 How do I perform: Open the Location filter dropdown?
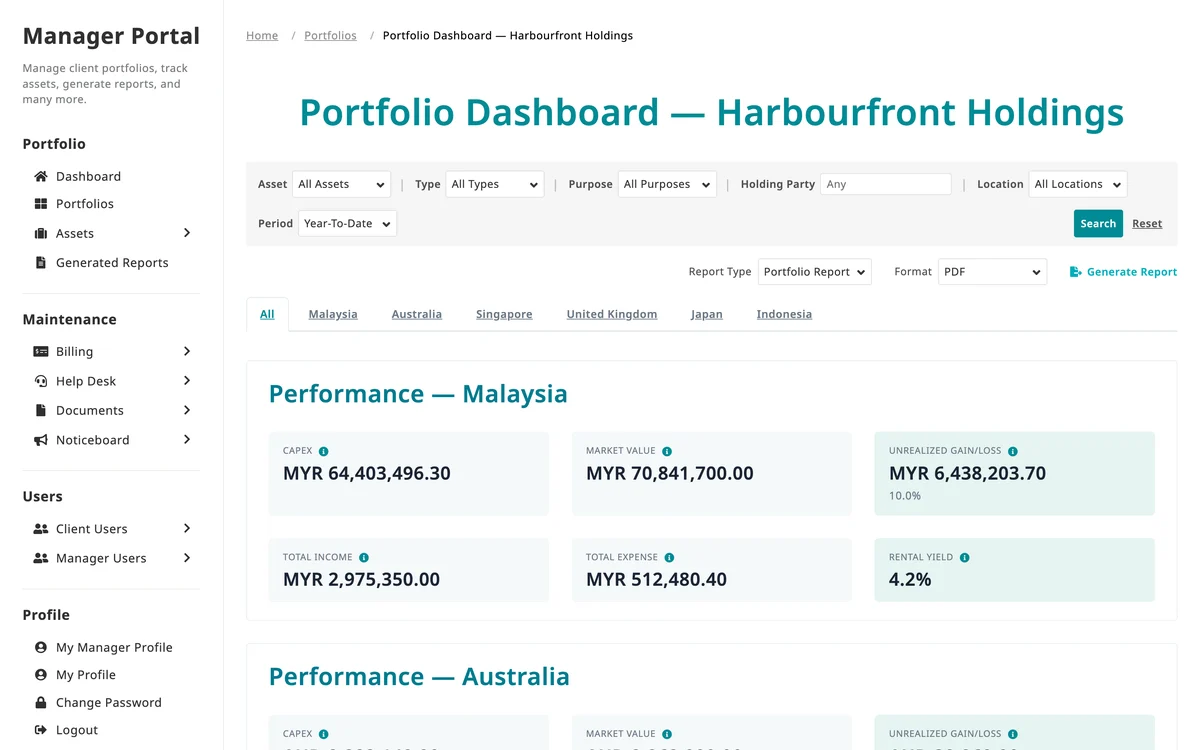click(1078, 184)
